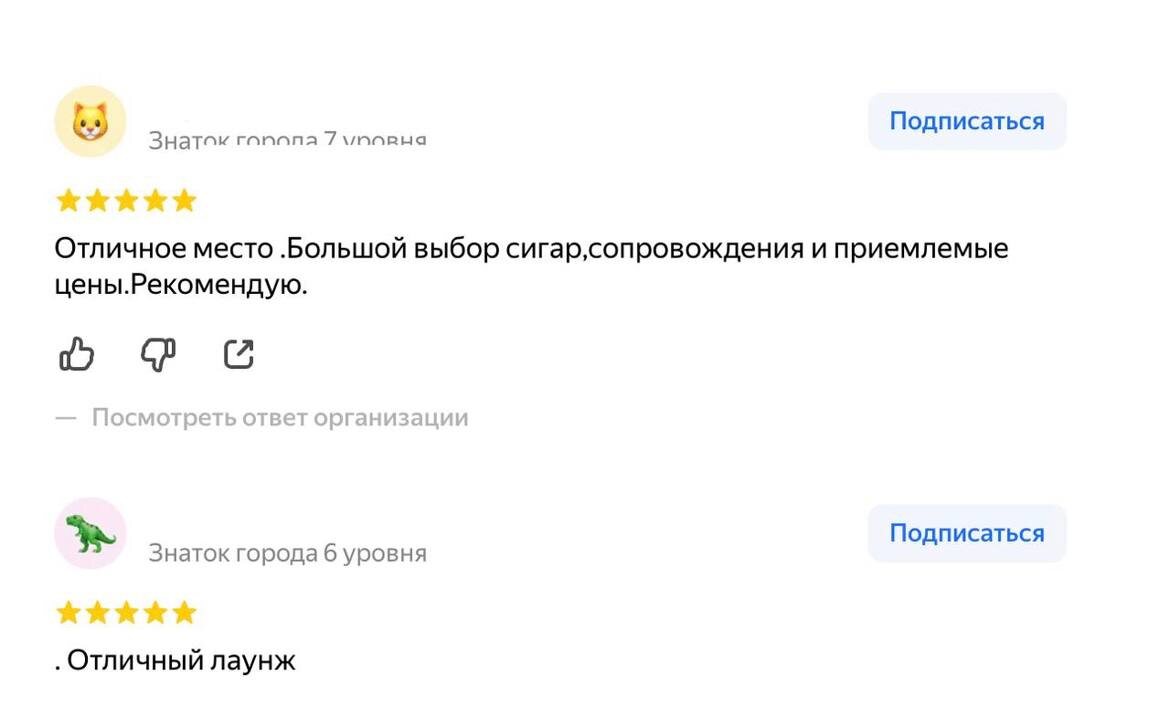The height and width of the screenshot is (722, 1170).
Task: Click fourth star of the lounge review rating
Action: pyautogui.click(x=155, y=613)
